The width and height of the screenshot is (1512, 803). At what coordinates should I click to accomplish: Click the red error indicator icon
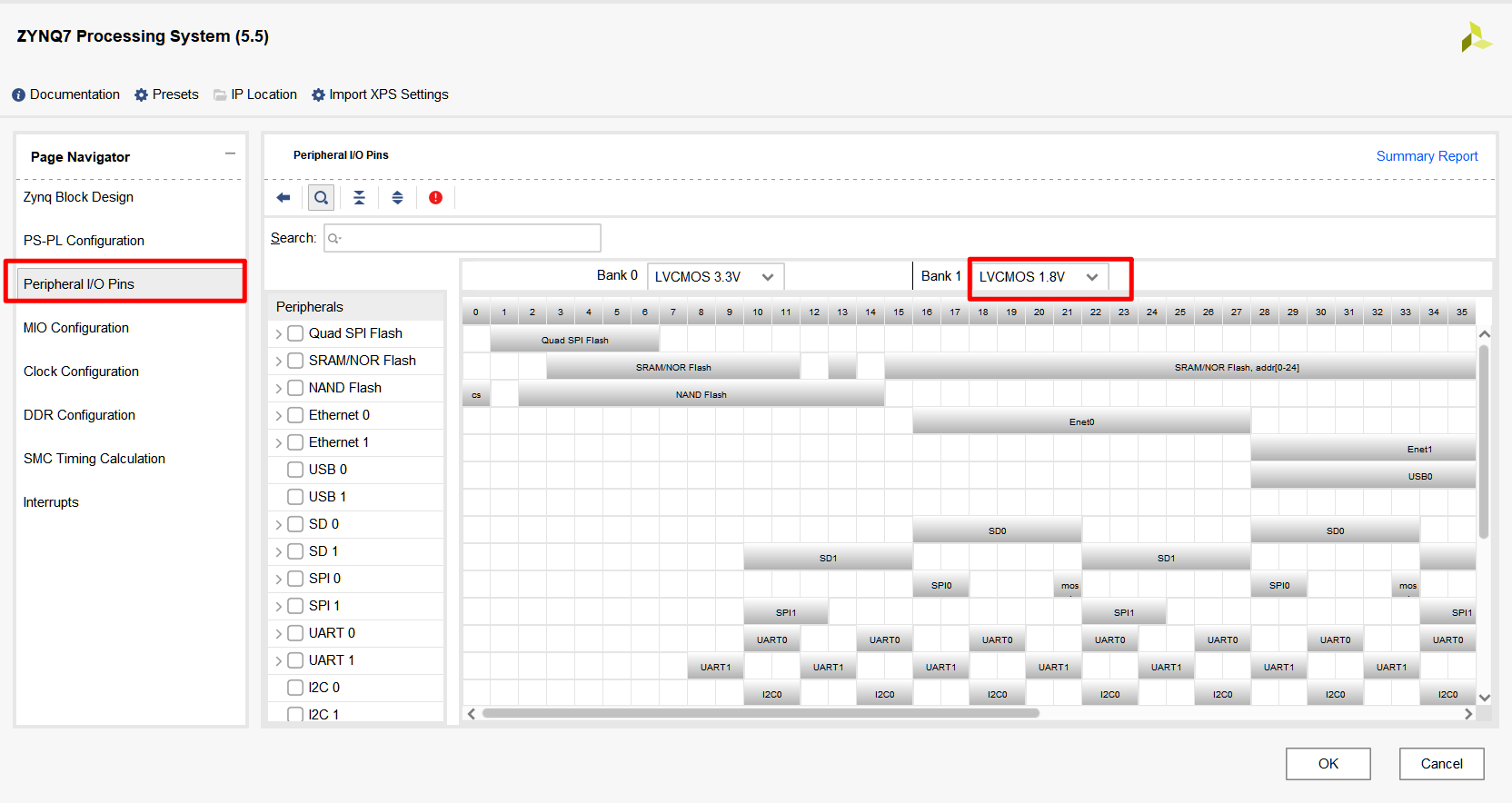pyautogui.click(x=435, y=197)
